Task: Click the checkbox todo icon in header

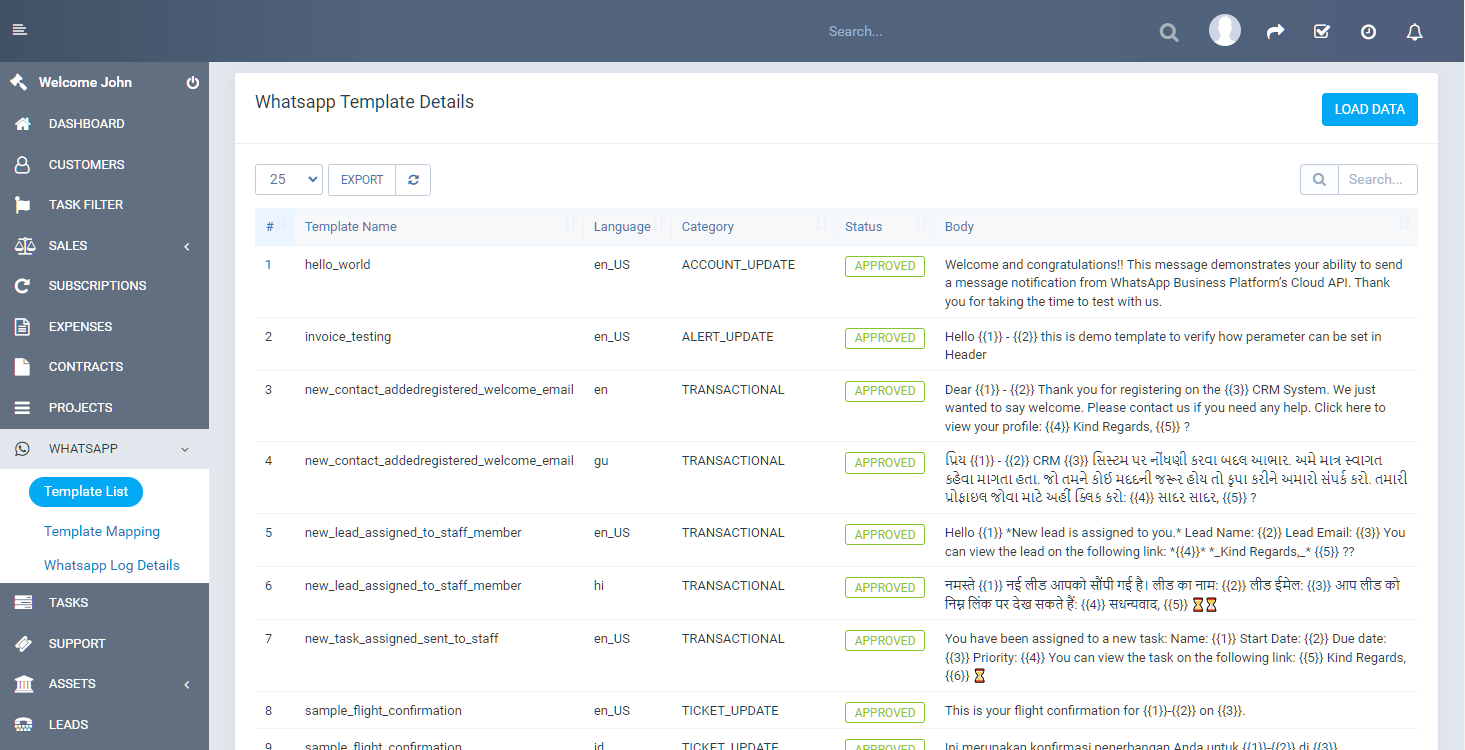Action: pos(1321,32)
